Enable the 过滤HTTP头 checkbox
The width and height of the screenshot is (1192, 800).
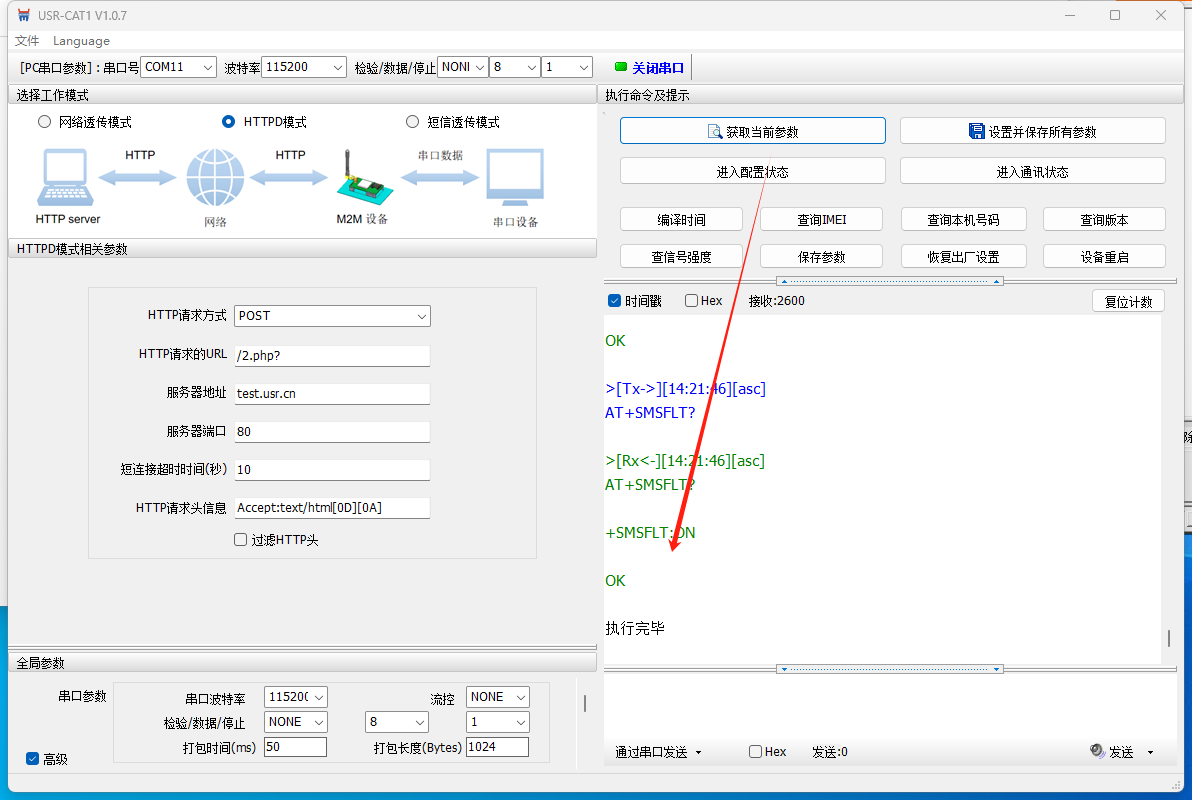(240, 540)
